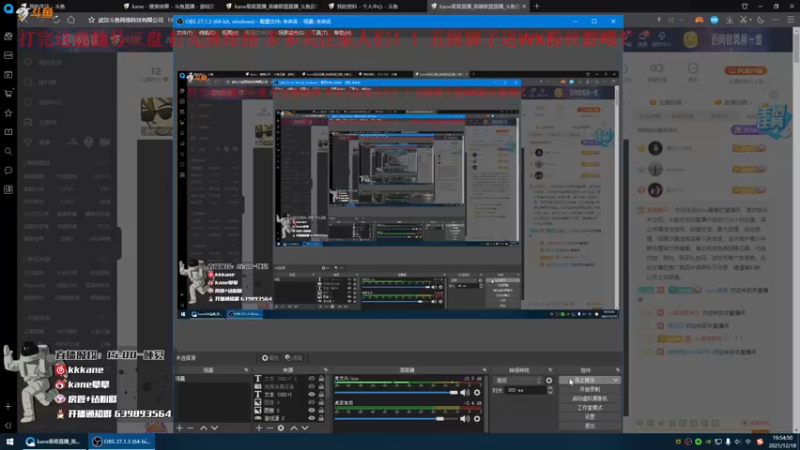Mute the first mixer track speaker icon
The width and height of the screenshot is (800, 450).
(465, 392)
